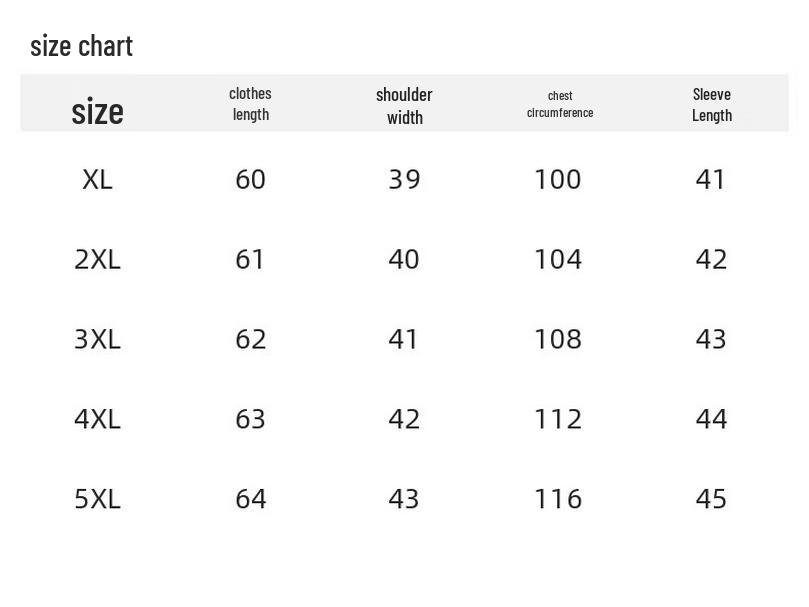Select the "size" column header
The image size is (809, 607).
click(97, 111)
